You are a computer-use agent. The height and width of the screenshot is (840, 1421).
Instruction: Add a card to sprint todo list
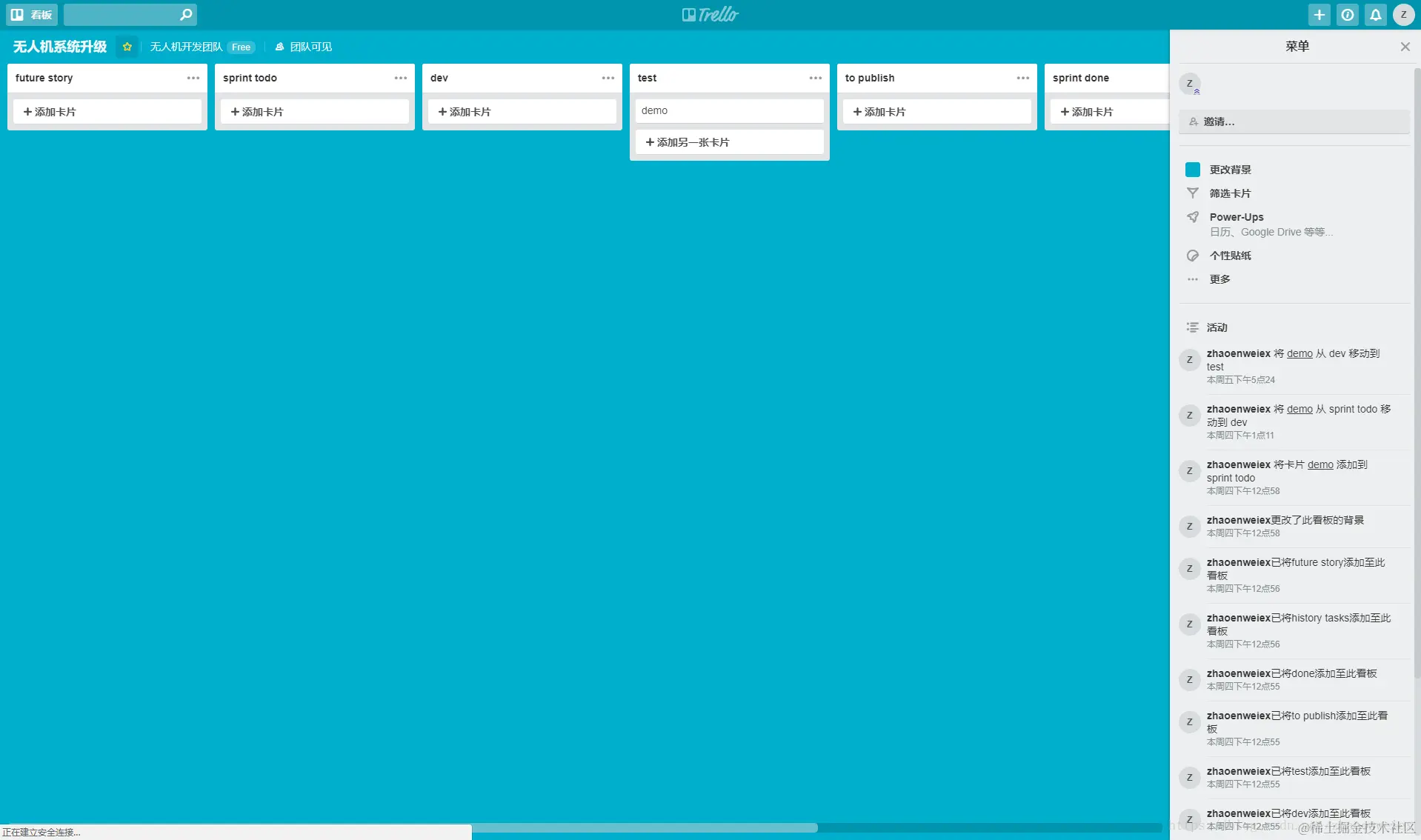(315, 112)
